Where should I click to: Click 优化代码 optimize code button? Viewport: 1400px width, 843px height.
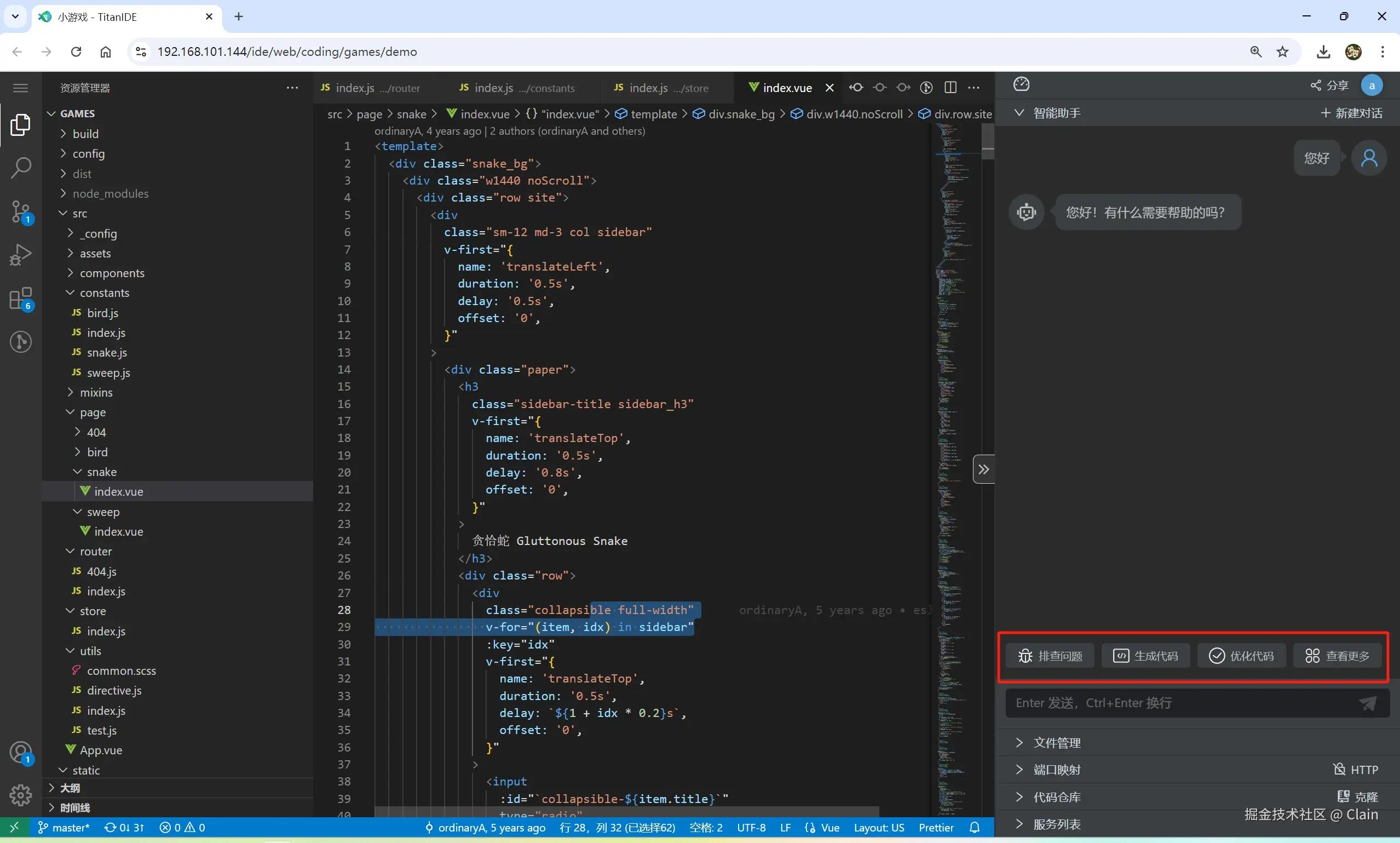[x=1242, y=656]
